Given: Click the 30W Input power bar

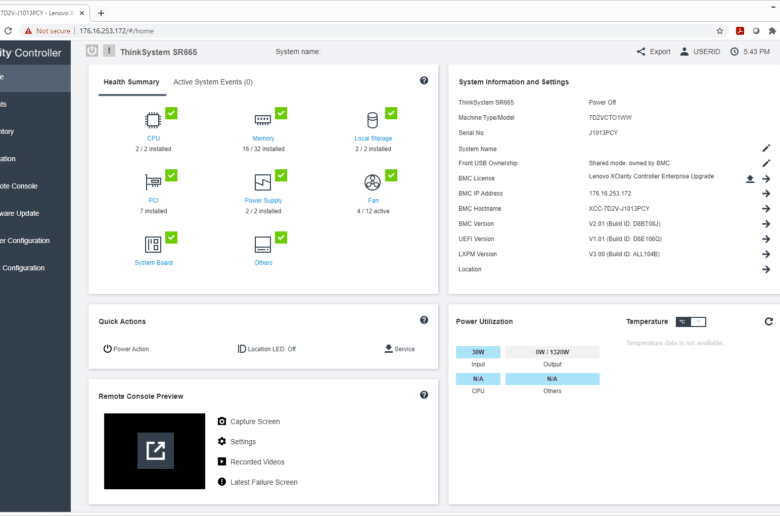Looking at the screenshot, I should 478,352.
